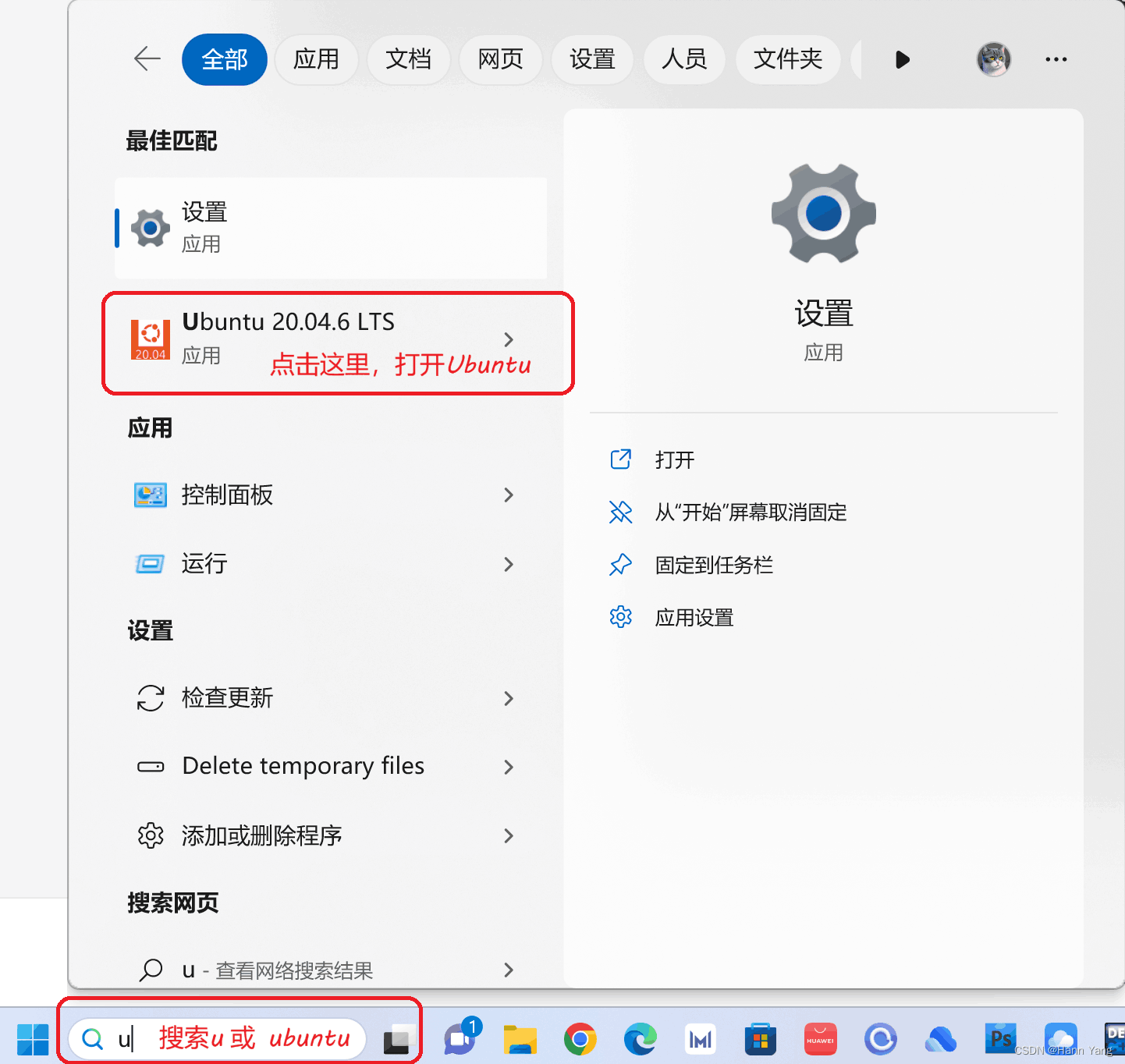Open the Windows Start button
The height and width of the screenshot is (1064, 1125).
click(33, 1039)
